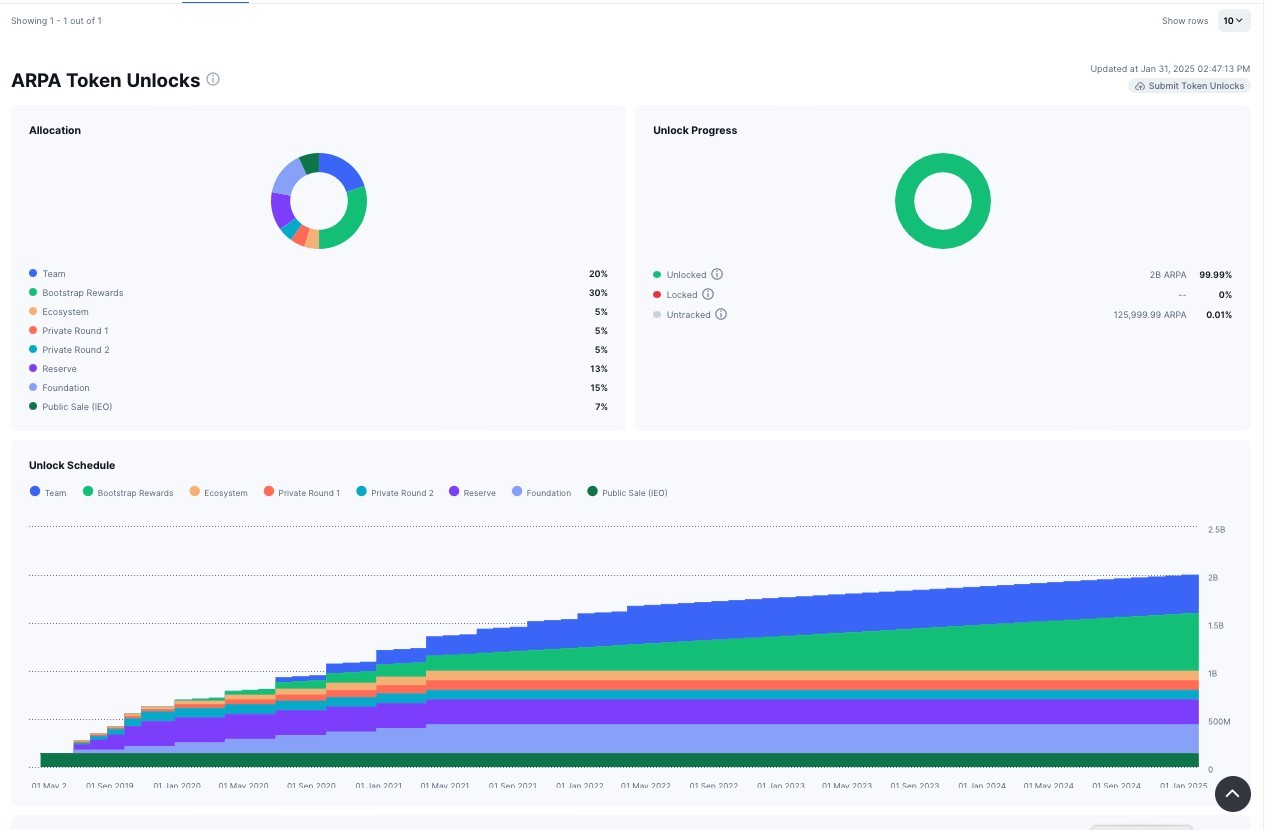Click the Allocation donut chart

pyautogui.click(x=319, y=201)
